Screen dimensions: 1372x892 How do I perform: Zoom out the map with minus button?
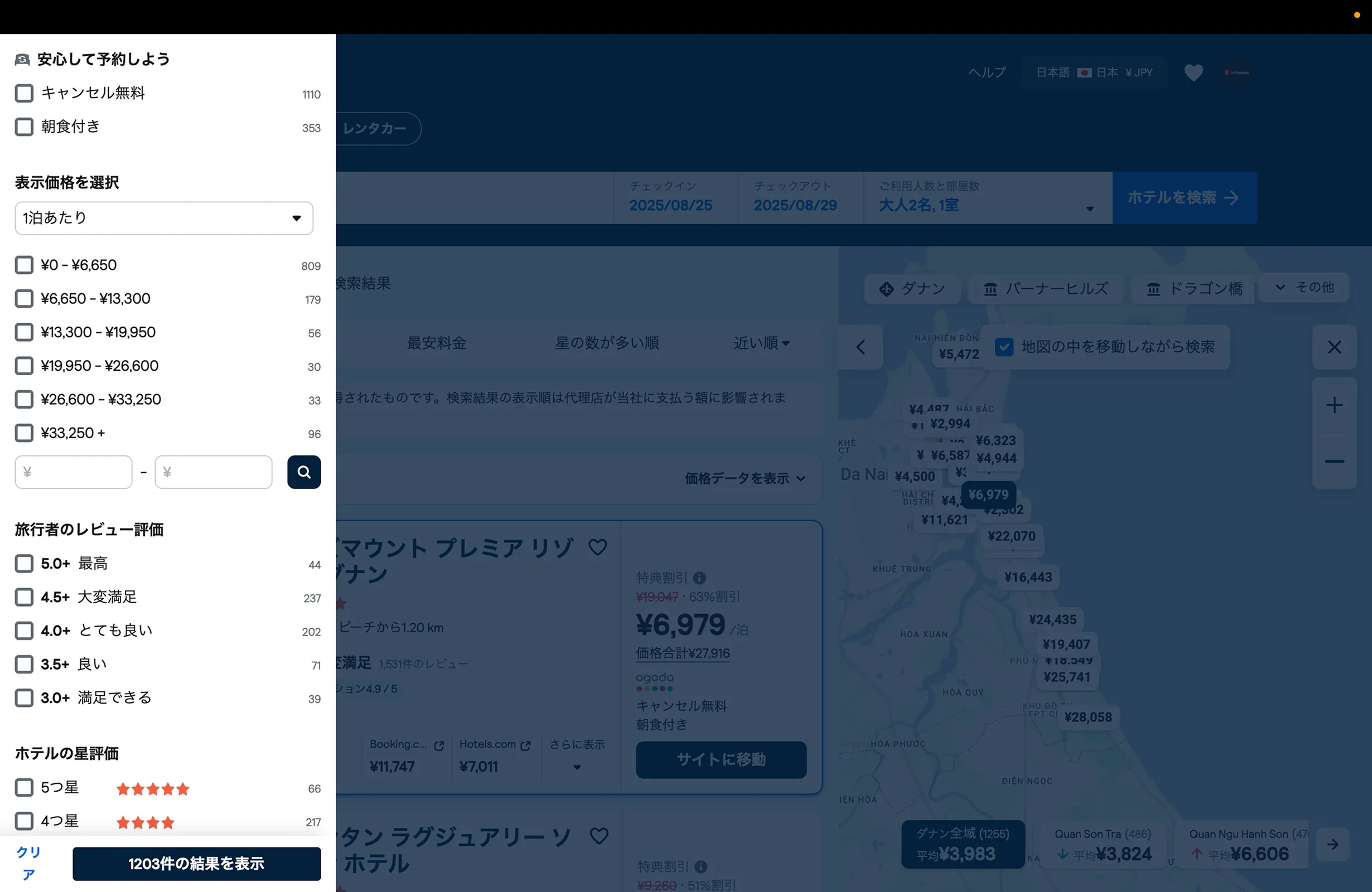point(1335,461)
